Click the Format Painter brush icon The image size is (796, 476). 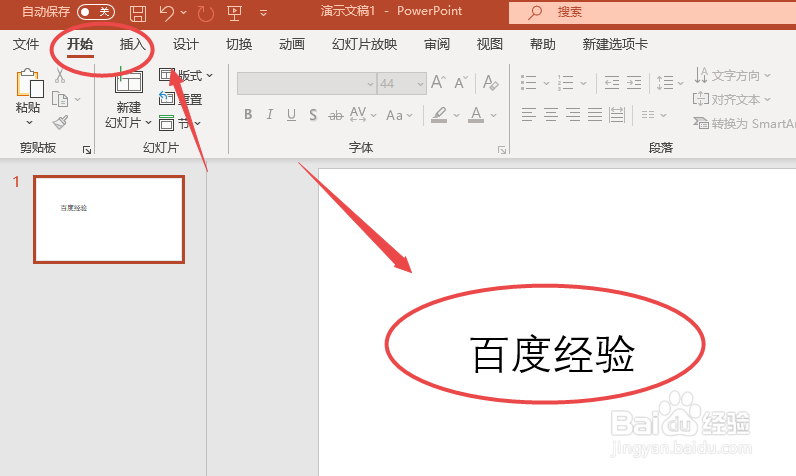pyautogui.click(x=60, y=122)
